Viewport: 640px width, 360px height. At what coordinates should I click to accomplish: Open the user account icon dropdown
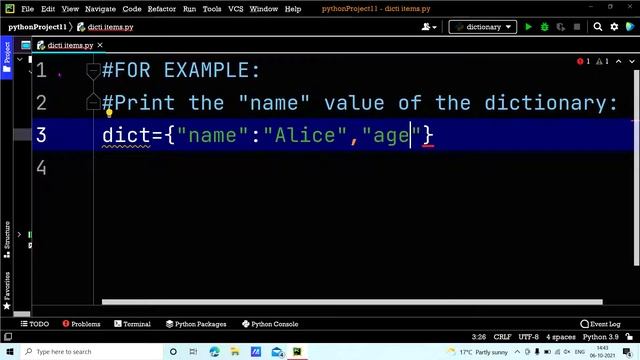(429, 27)
